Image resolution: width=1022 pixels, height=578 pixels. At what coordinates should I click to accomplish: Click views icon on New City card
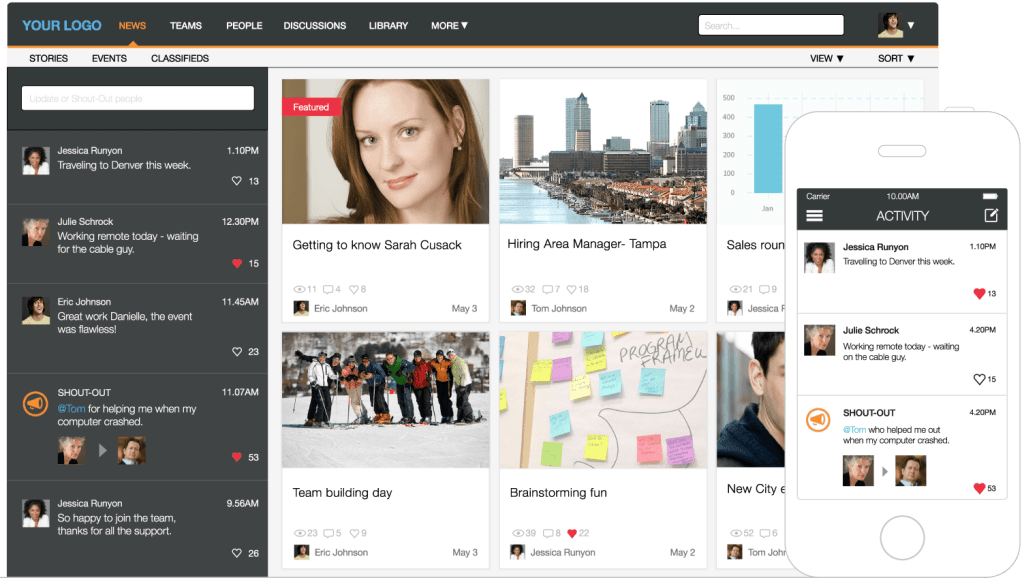(736, 533)
